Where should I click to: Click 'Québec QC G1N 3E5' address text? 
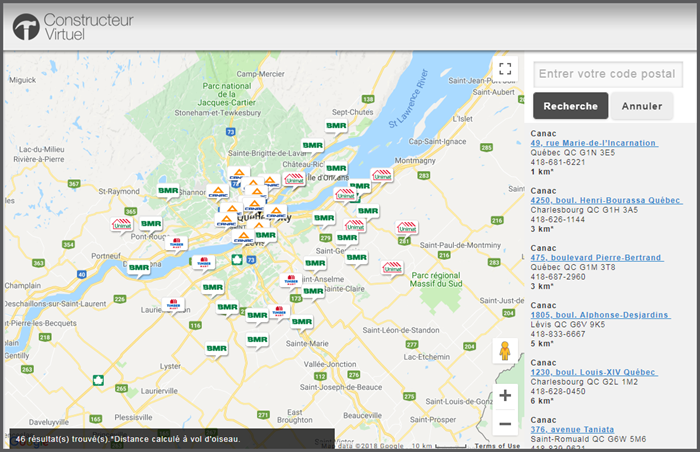coord(572,153)
